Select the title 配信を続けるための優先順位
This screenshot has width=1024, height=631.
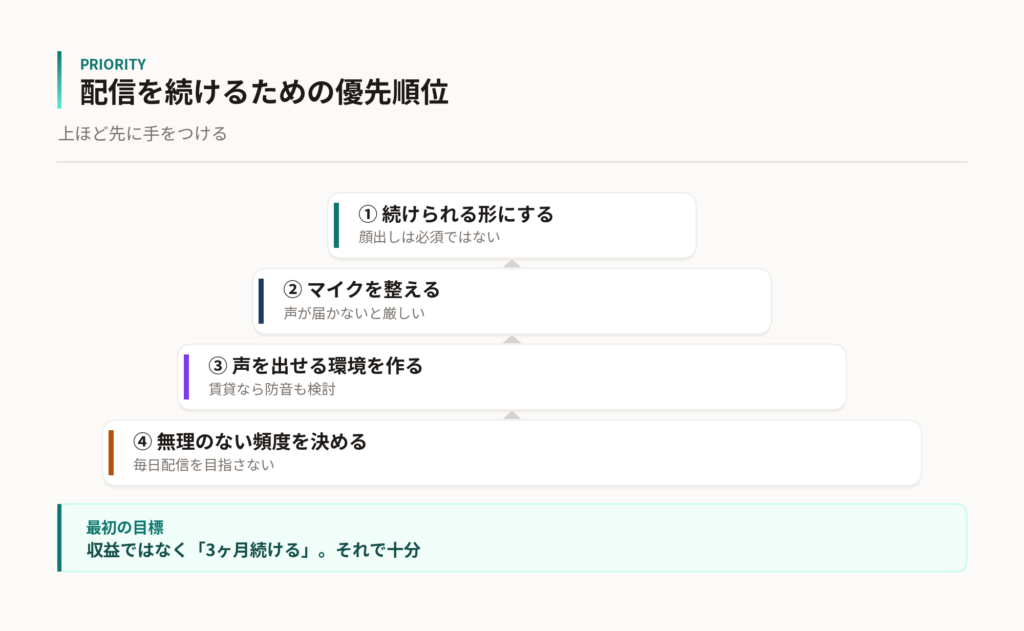pos(264,91)
